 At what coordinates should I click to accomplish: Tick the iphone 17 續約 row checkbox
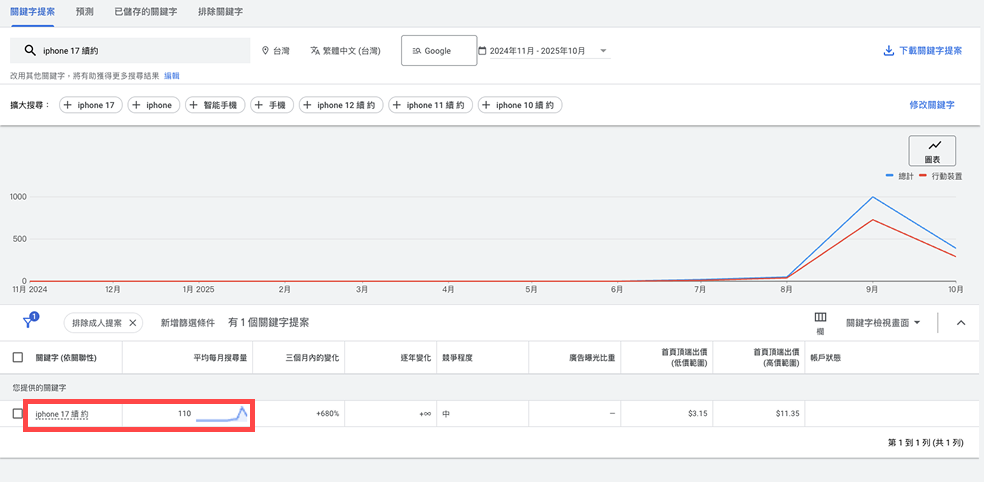[x=18, y=413]
